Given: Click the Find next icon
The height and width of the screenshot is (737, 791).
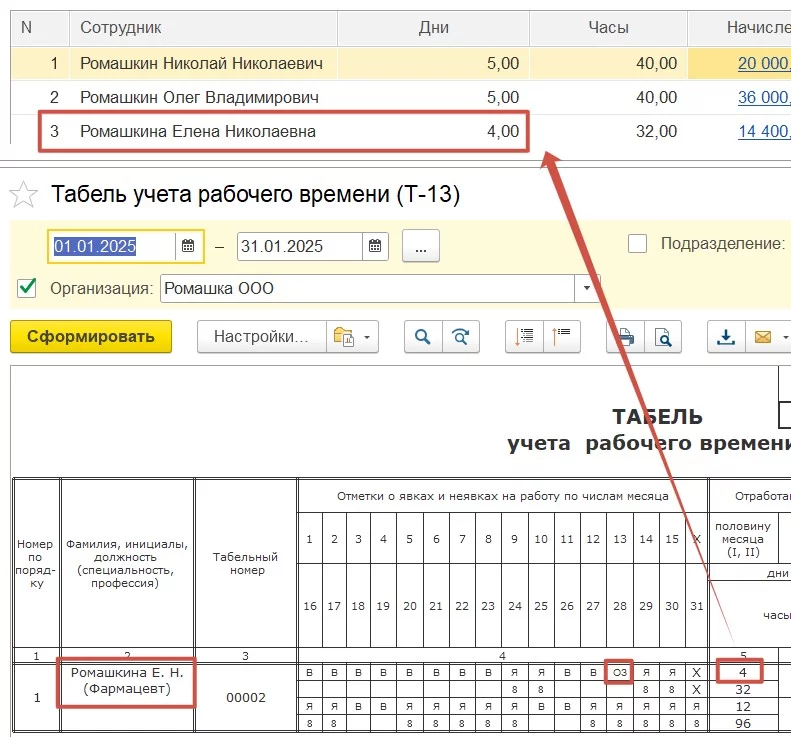Looking at the screenshot, I should coord(461,336).
